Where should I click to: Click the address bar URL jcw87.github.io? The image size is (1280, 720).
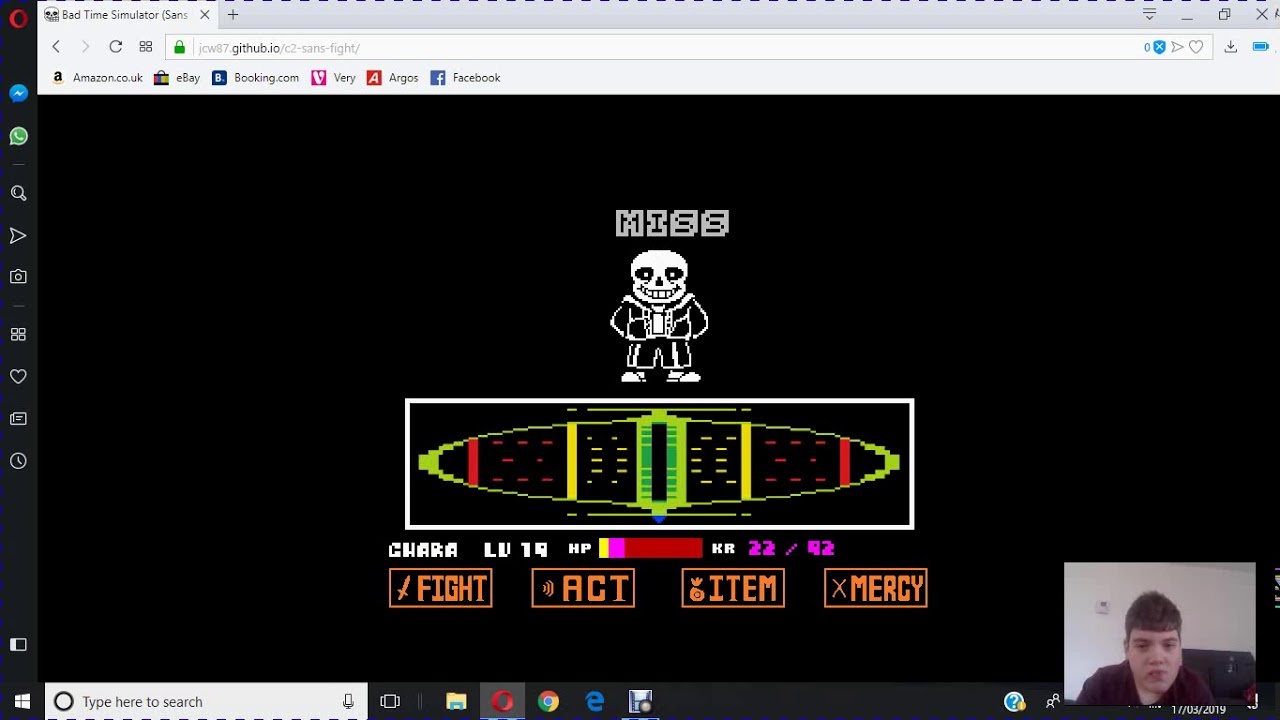tap(279, 48)
